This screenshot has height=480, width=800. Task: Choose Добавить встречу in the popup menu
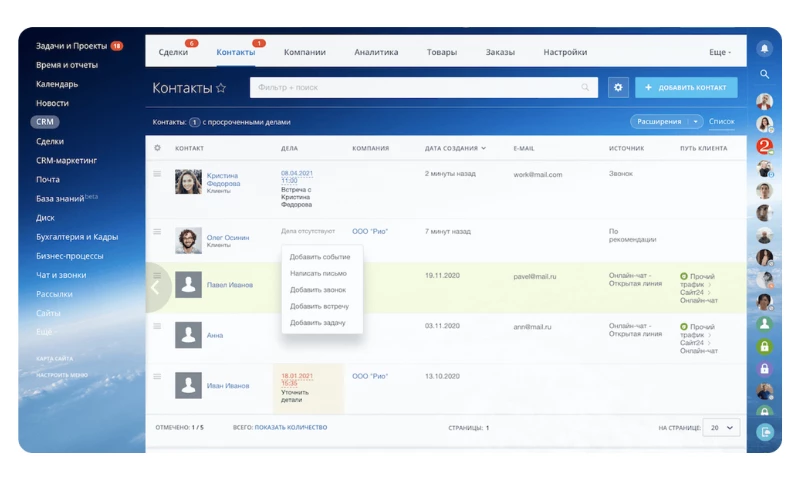[x=319, y=306]
